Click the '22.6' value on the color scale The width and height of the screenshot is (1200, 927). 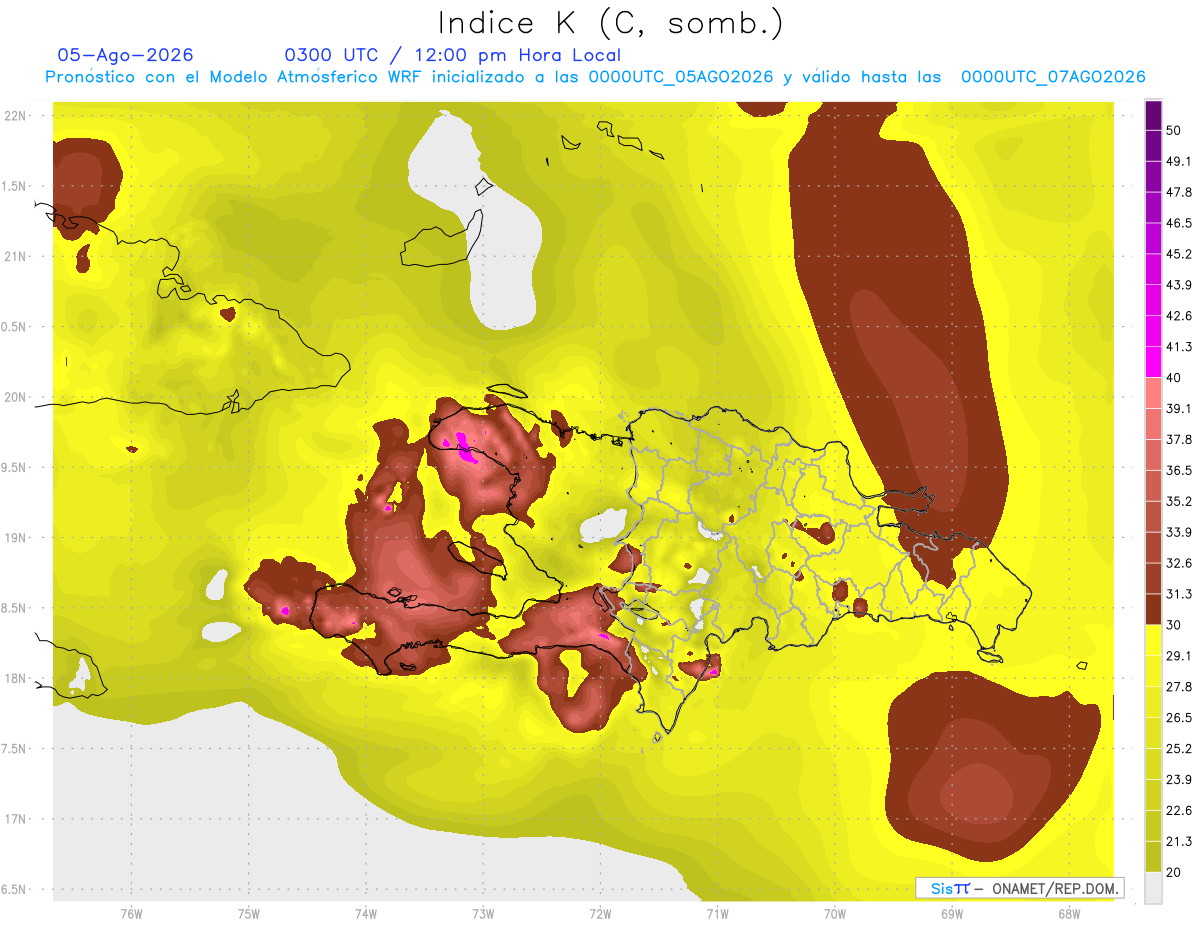click(1179, 811)
